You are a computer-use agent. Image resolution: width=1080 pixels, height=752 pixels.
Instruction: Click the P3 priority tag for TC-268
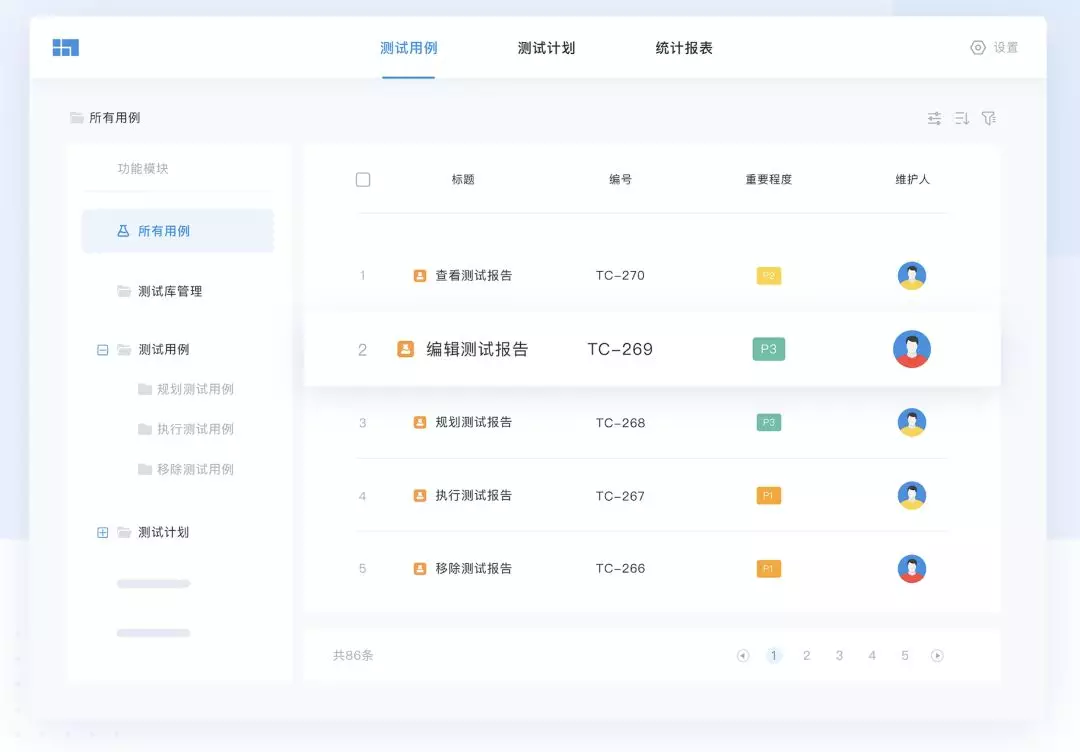click(769, 422)
